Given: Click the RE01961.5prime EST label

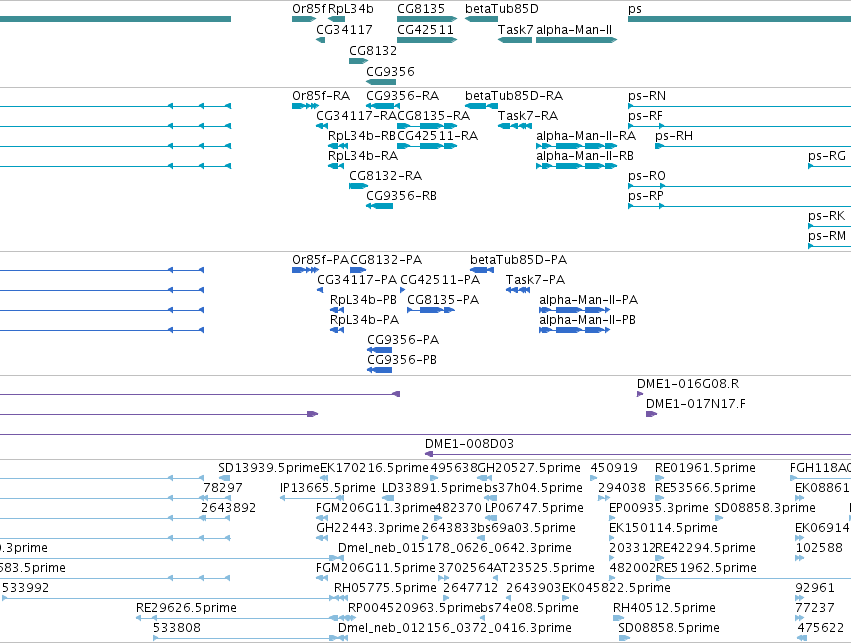Looking at the screenshot, I should [x=705, y=468].
